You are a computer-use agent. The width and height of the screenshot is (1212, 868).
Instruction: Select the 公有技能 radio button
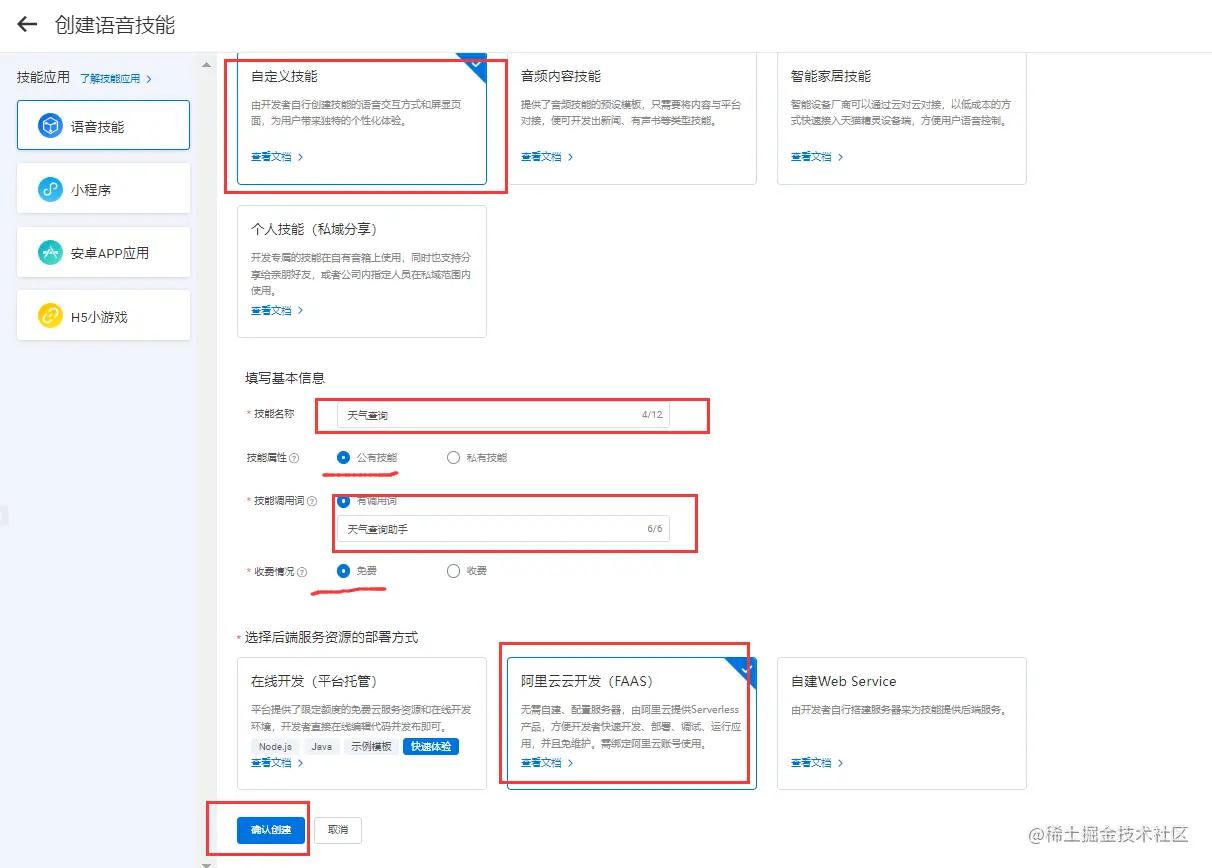[343, 457]
